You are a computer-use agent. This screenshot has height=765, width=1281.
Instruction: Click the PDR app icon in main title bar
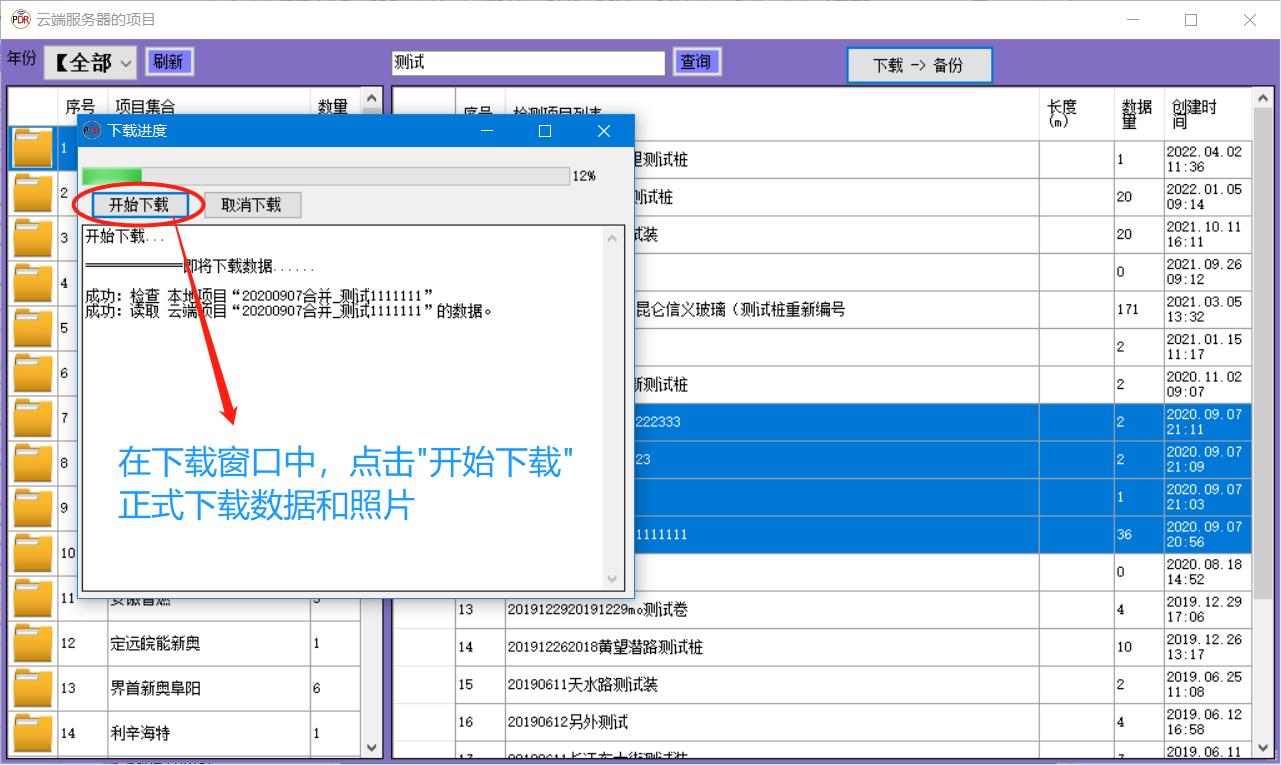[x=20, y=20]
